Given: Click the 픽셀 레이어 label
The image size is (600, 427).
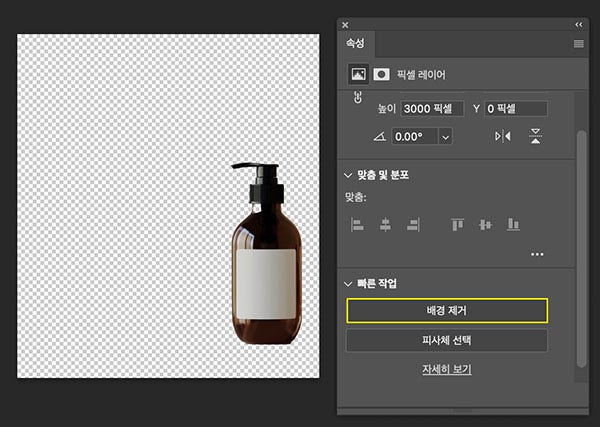Looking at the screenshot, I should [421, 75].
